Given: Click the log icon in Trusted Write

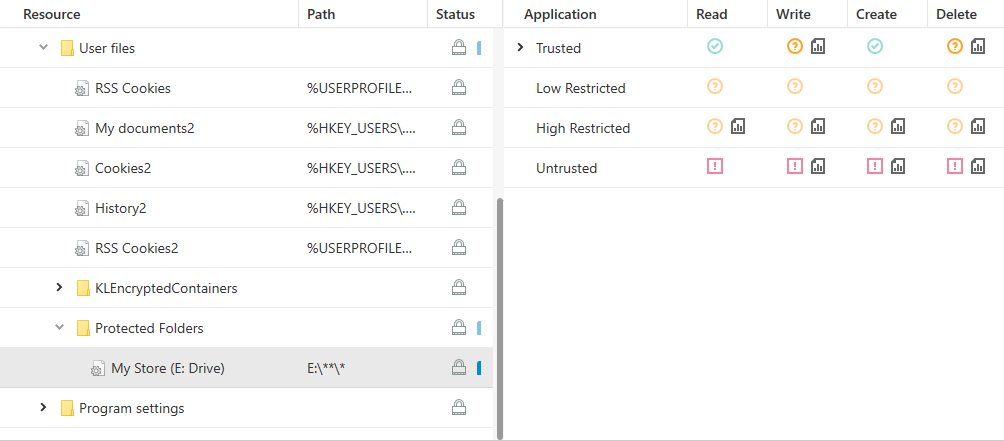Looking at the screenshot, I should 819,47.
